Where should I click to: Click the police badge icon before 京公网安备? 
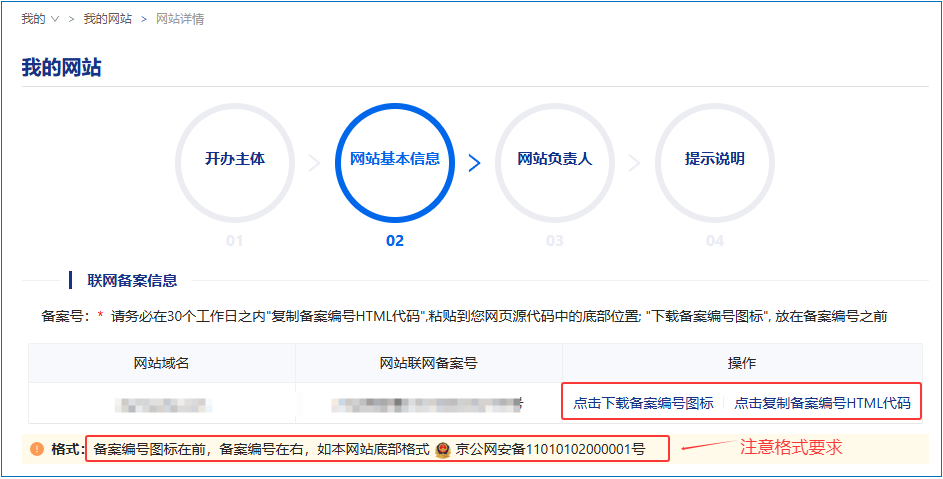point(442,449)
